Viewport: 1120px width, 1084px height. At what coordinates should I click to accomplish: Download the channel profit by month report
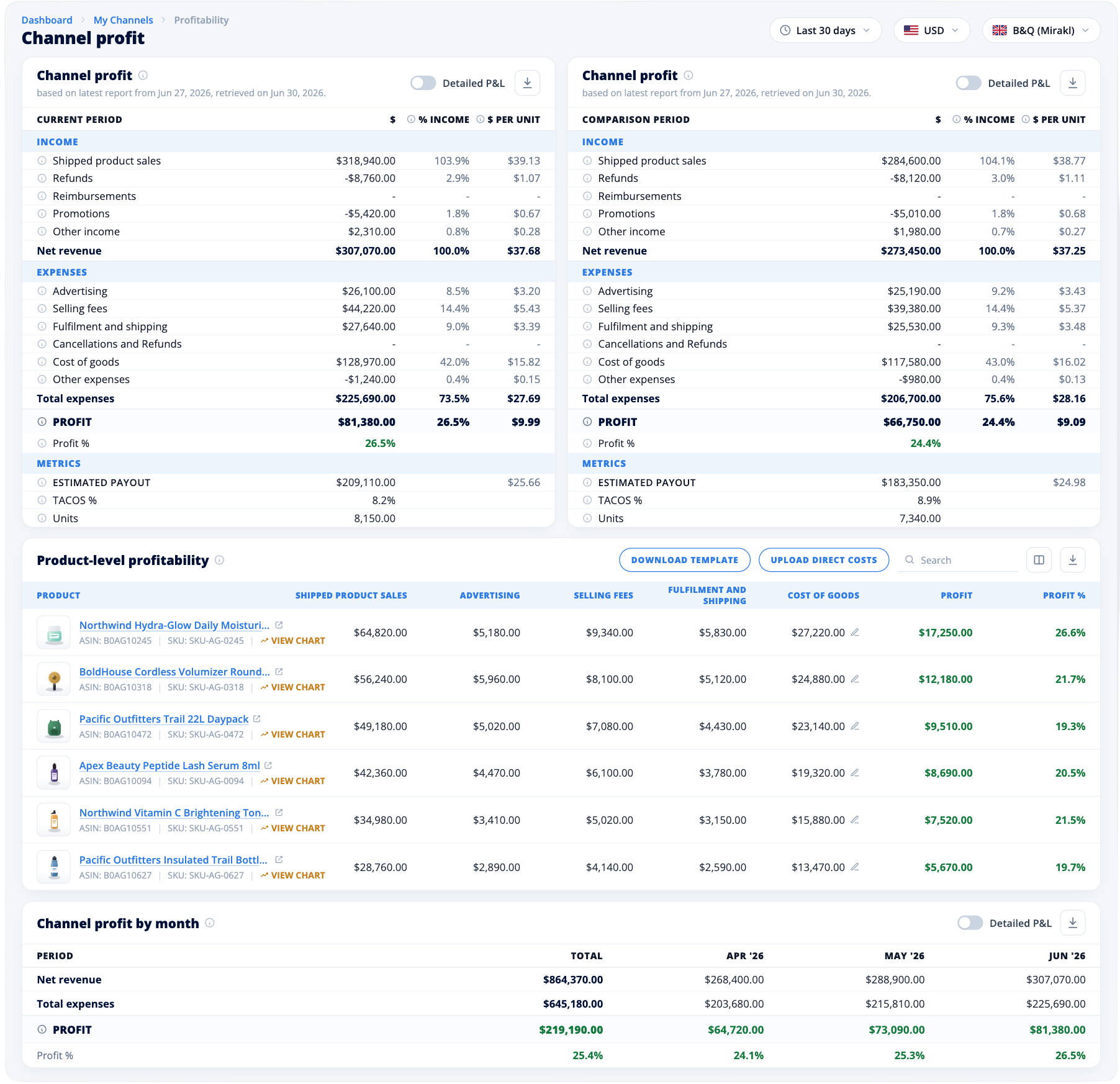pyautogui.click(x=1072, y=923)
